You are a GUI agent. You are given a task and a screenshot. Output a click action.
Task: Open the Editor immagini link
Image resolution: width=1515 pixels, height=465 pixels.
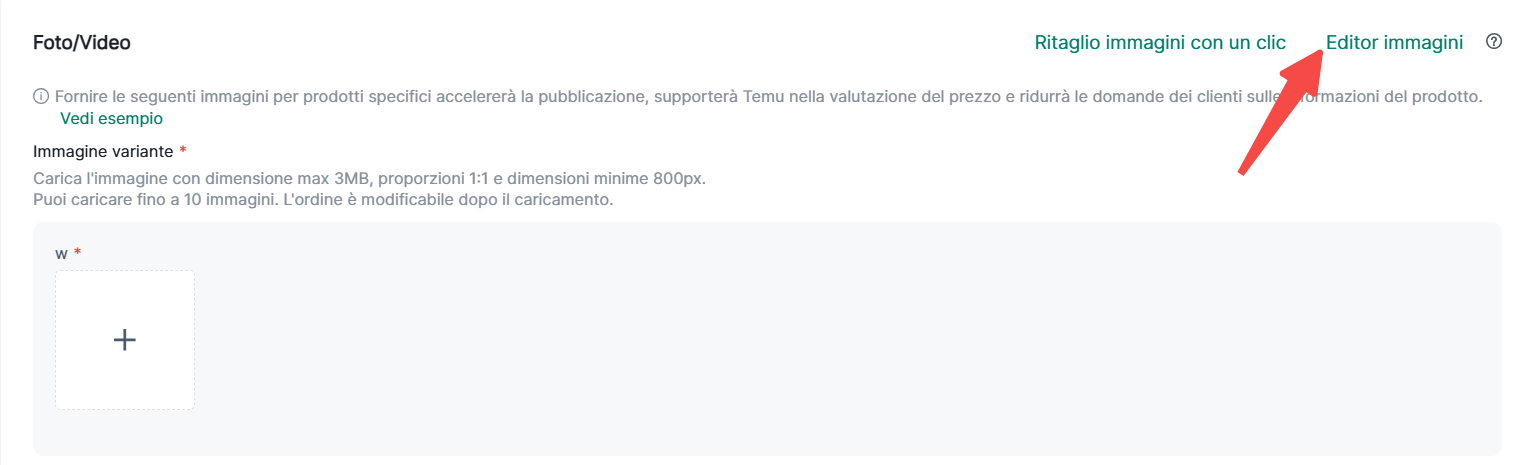1394,43
